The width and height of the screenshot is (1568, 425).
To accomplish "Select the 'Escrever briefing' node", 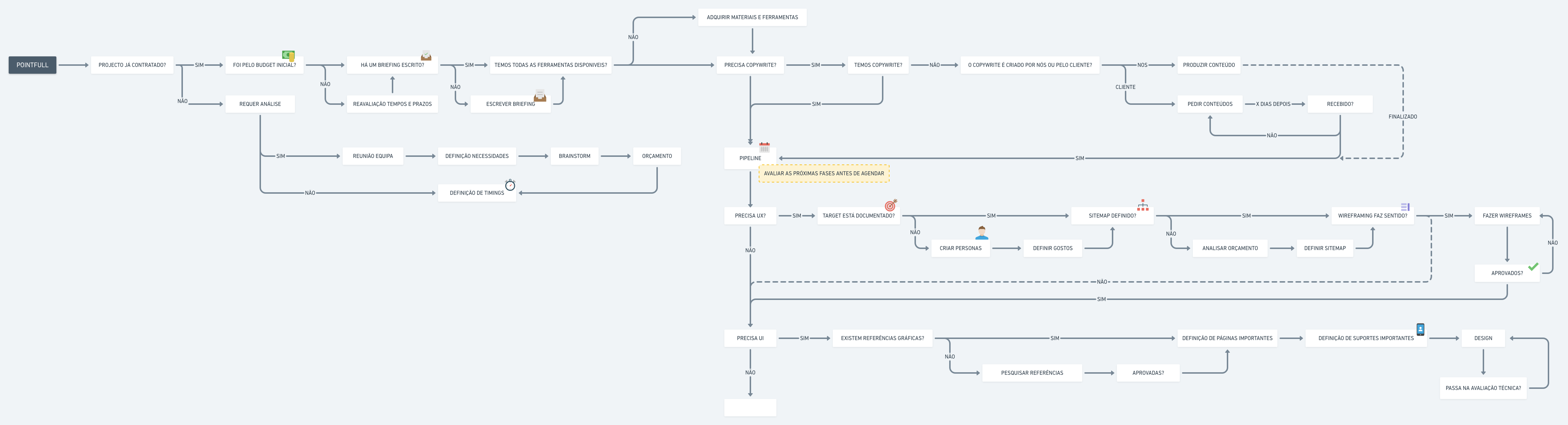I will (x=511, y=104).
